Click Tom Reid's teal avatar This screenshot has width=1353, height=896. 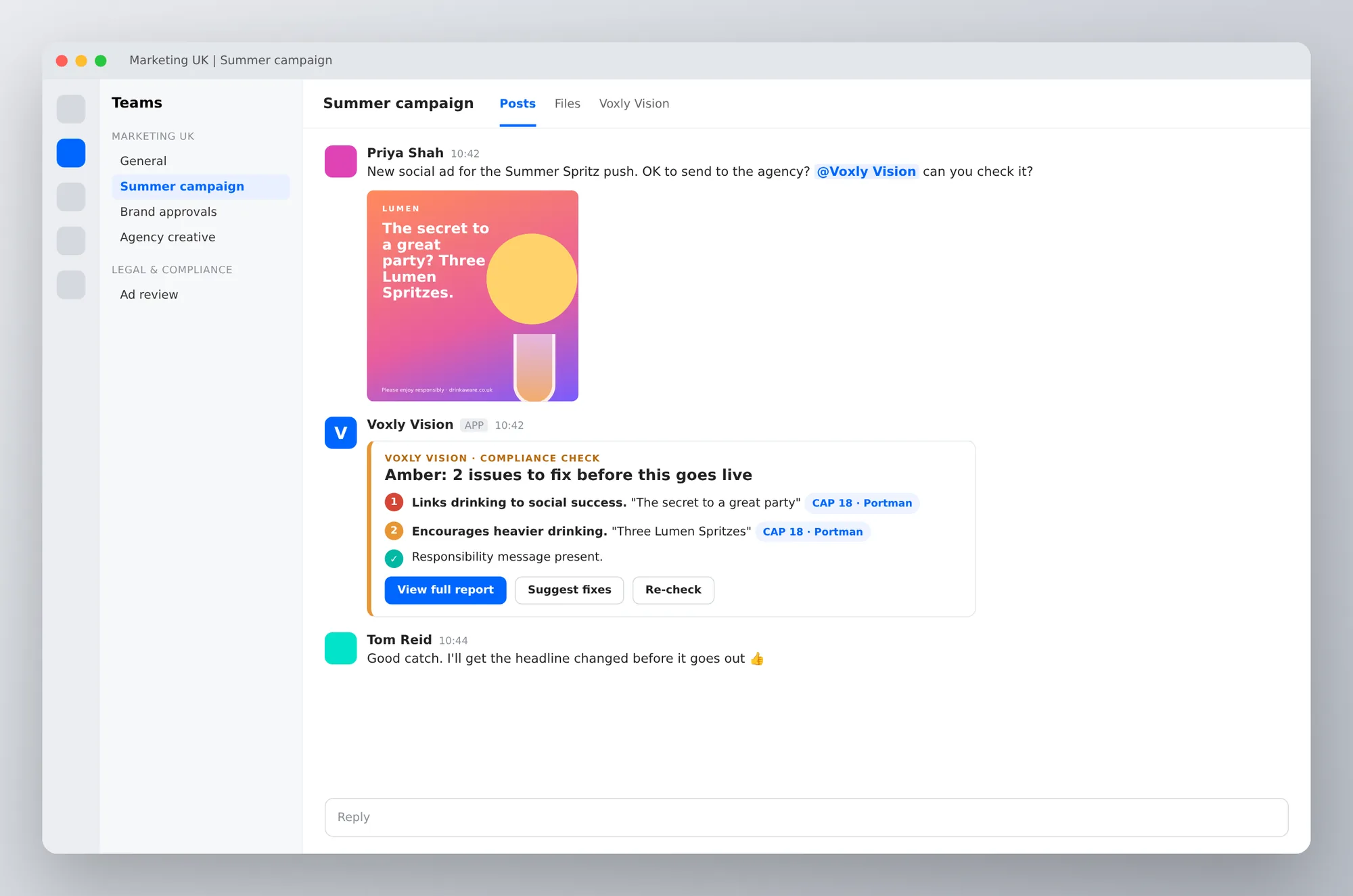click(x=340, y=648)
